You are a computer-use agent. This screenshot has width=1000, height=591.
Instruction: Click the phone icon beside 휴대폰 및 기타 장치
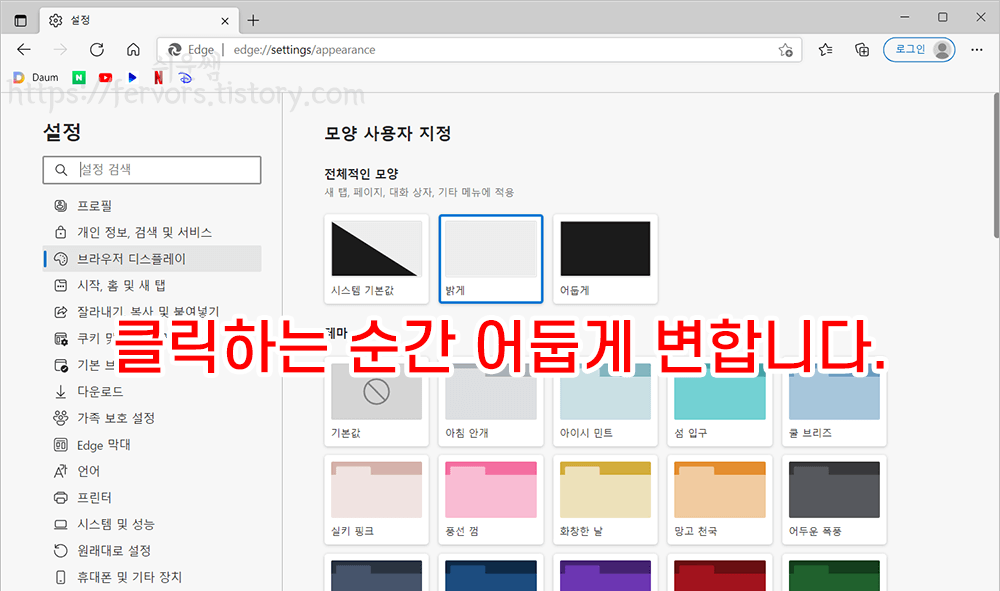pyautogui.click(x=61, y=577)
